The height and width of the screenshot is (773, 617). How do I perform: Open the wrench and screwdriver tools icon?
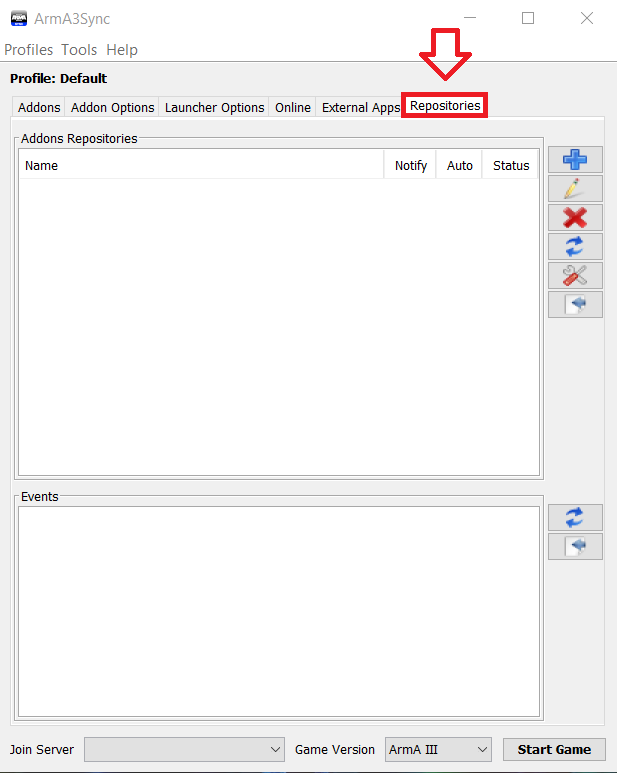tap(575, 276)
